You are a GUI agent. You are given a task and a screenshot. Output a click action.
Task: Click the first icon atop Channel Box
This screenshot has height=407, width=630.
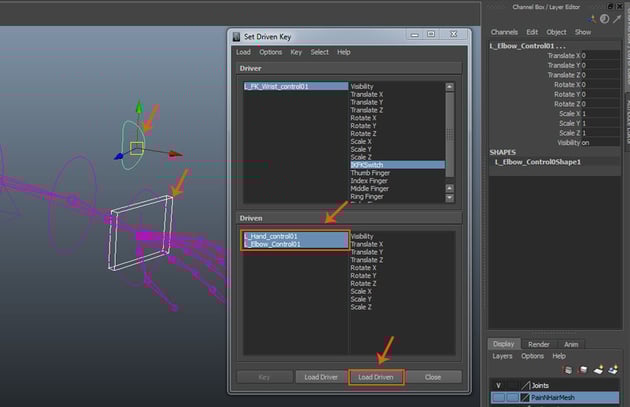593,18
